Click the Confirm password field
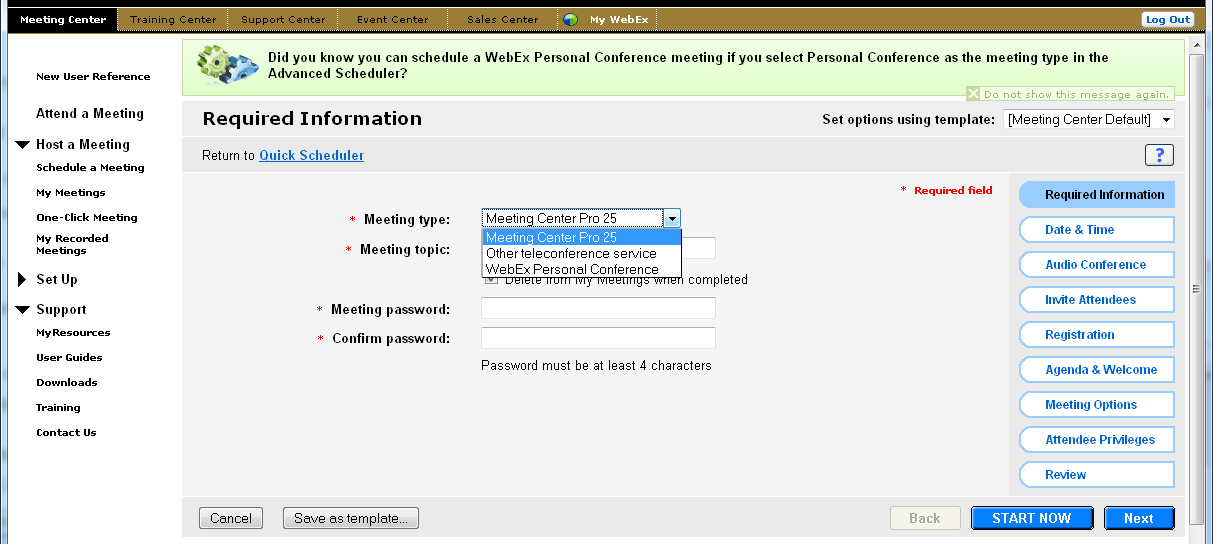This screenshot has height=544, width=1213. pyautogui.click(x=598, y=338)
